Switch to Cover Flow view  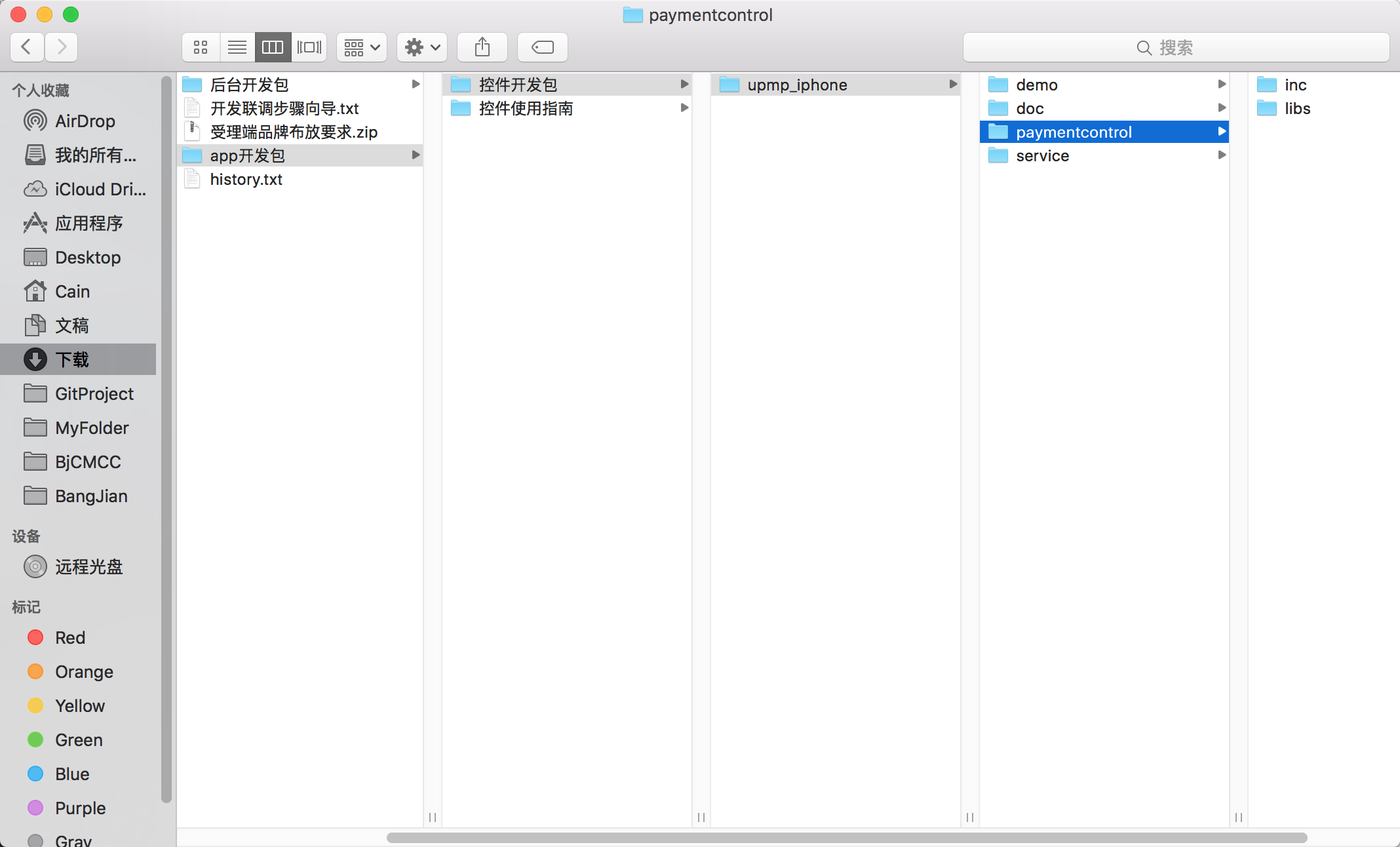[x=309, y=47]
